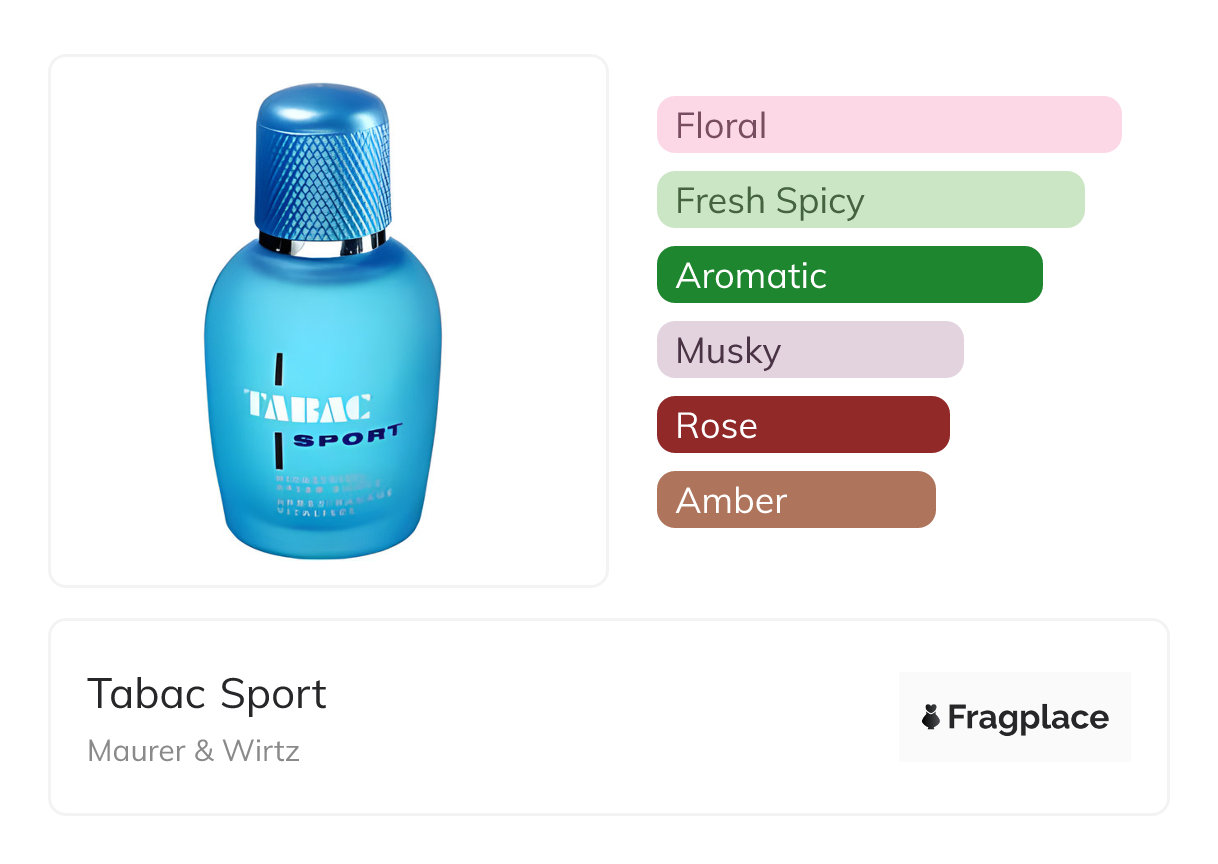
Task: Click the dark blue SPORT text on the bottle
Action: (347, 438)
